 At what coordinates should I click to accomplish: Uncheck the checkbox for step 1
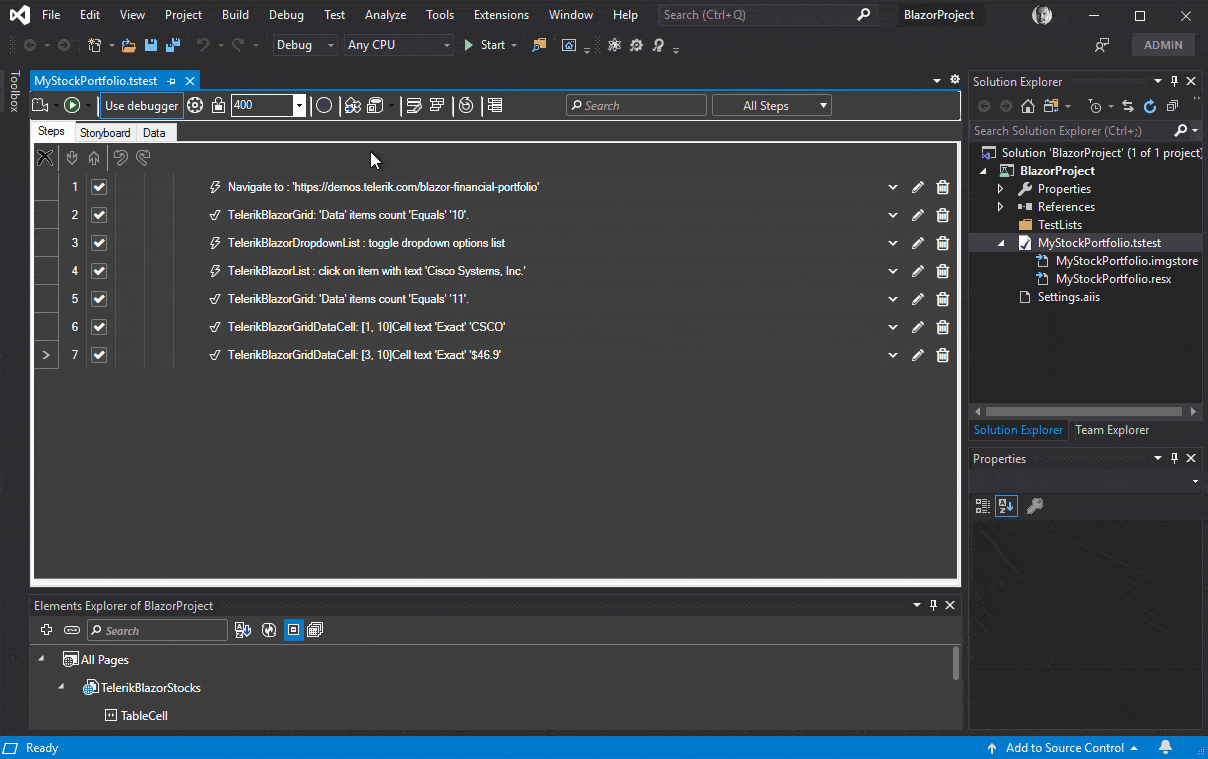coord(99,187)
